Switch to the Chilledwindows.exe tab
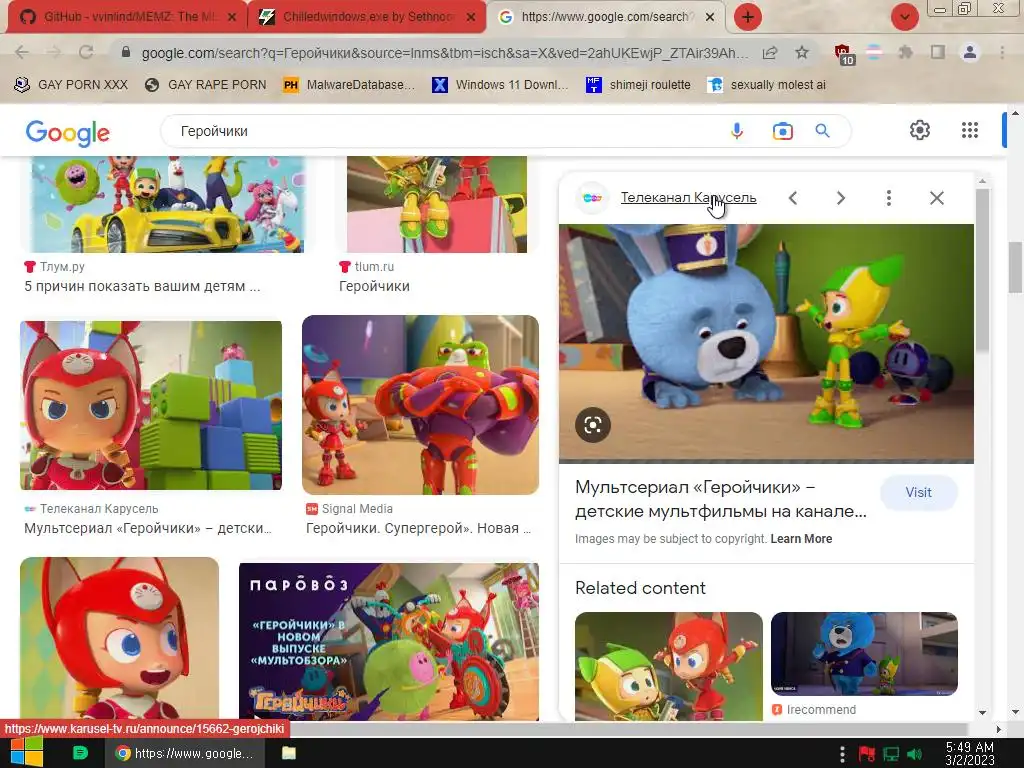The image size is (1024, 768). (366, 17)
